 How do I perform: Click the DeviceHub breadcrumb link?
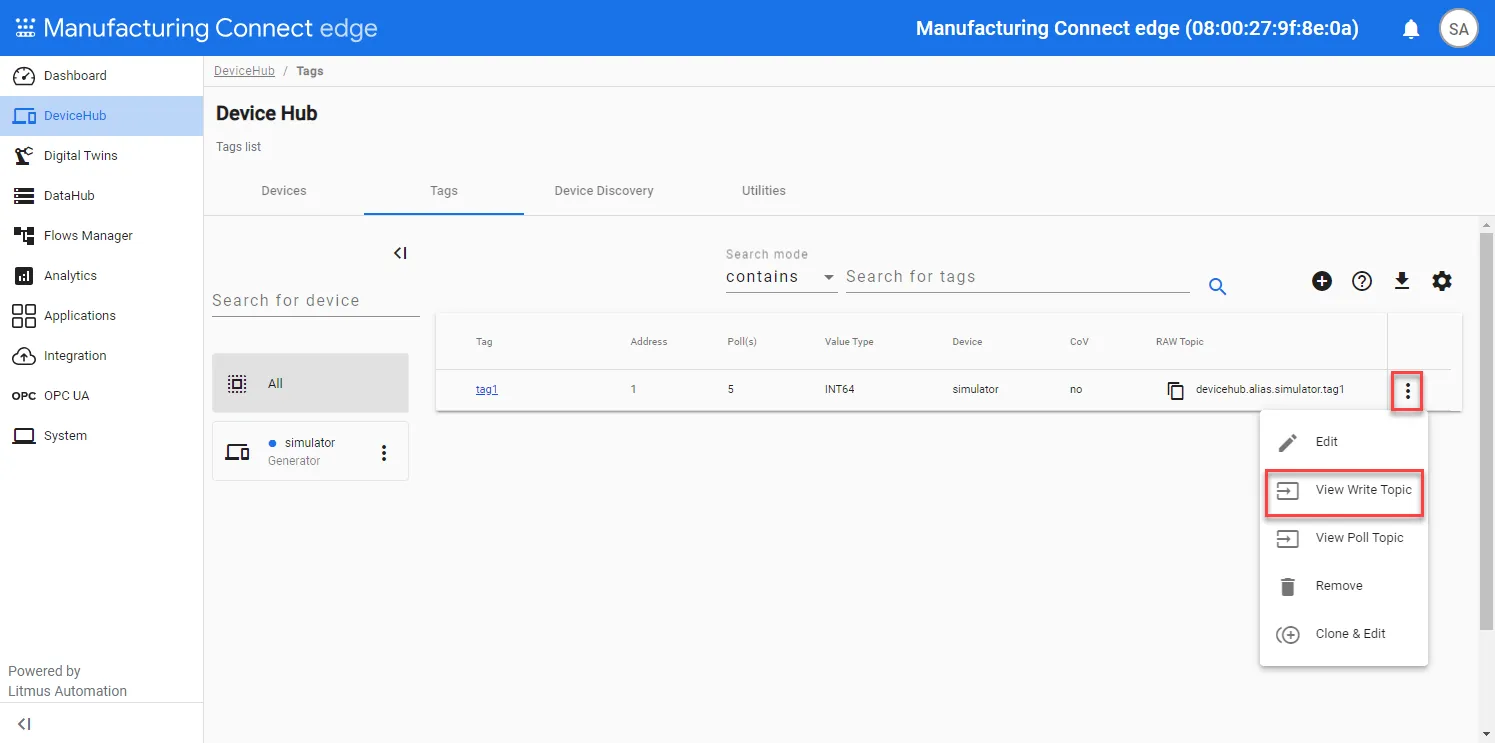[x=244, y=71]
